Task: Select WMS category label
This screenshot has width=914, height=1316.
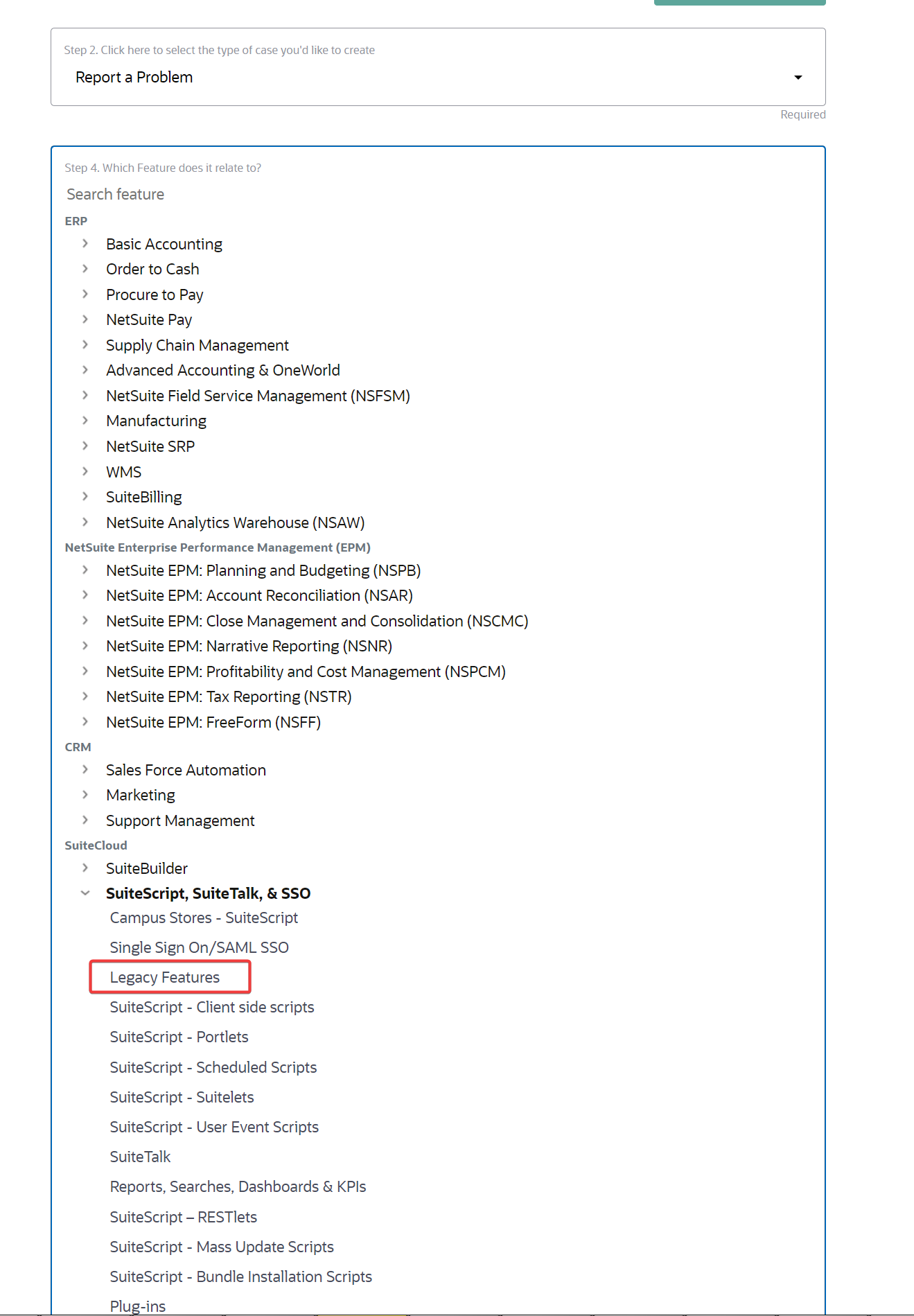Action: click(124, 472)
